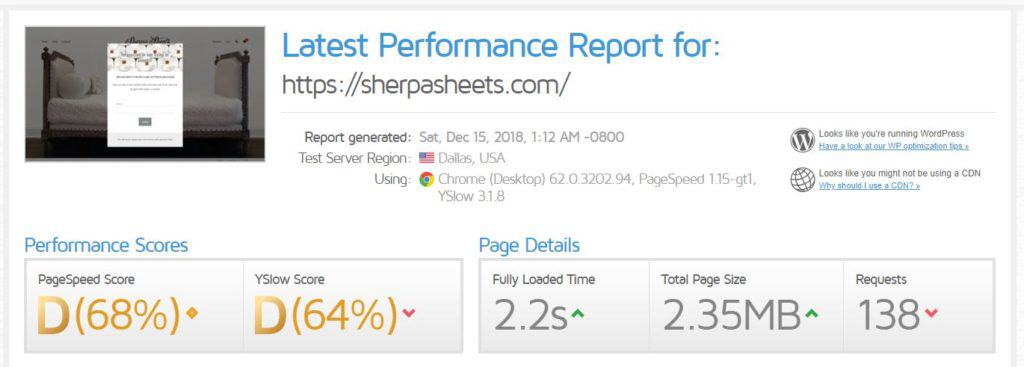
Task: Click the sherpasheets.com website thumbnail
Action: (x=145, y=93)
